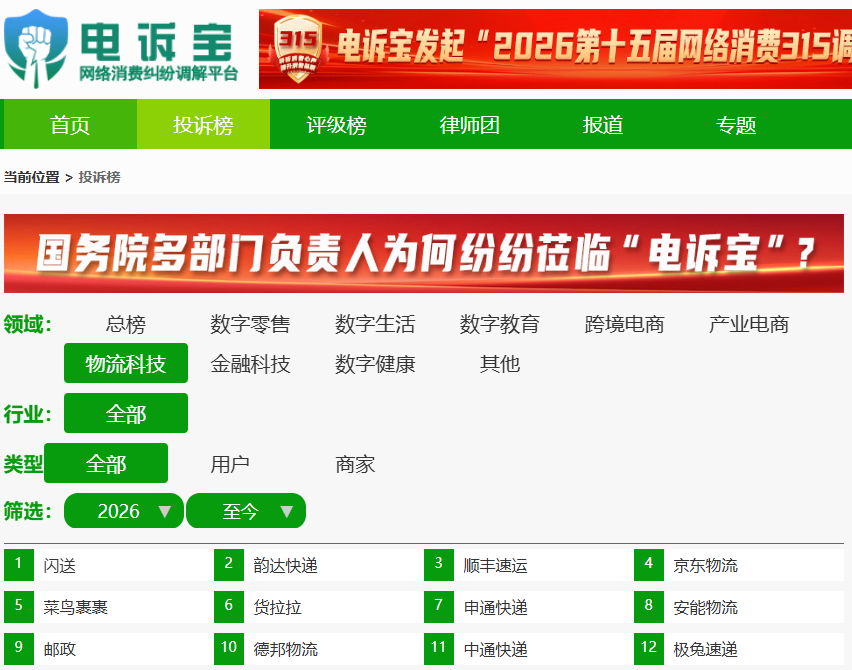Image resolution: width=852 pixels, height=670 pixels.
Task: Select the 总榜 domain filter
Action: [126, 324]
